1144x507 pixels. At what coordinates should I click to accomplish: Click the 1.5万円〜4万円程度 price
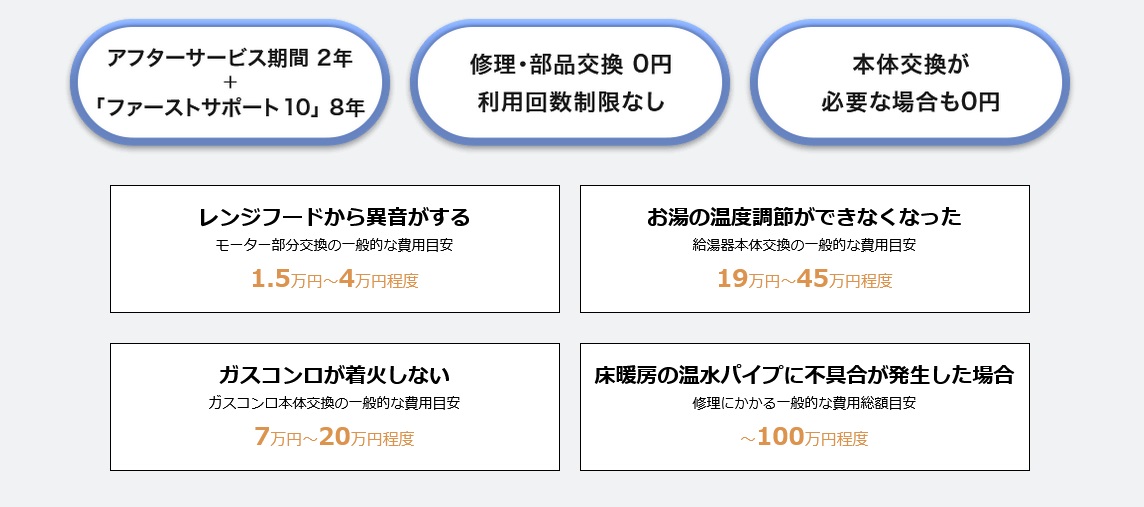tap(334, 280)
